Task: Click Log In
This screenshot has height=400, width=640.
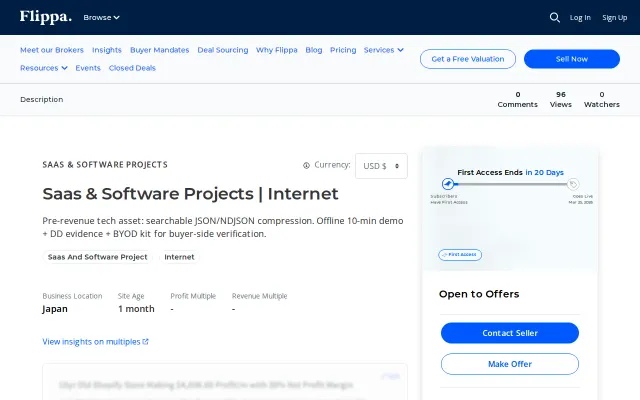Action: coord(580,18)
